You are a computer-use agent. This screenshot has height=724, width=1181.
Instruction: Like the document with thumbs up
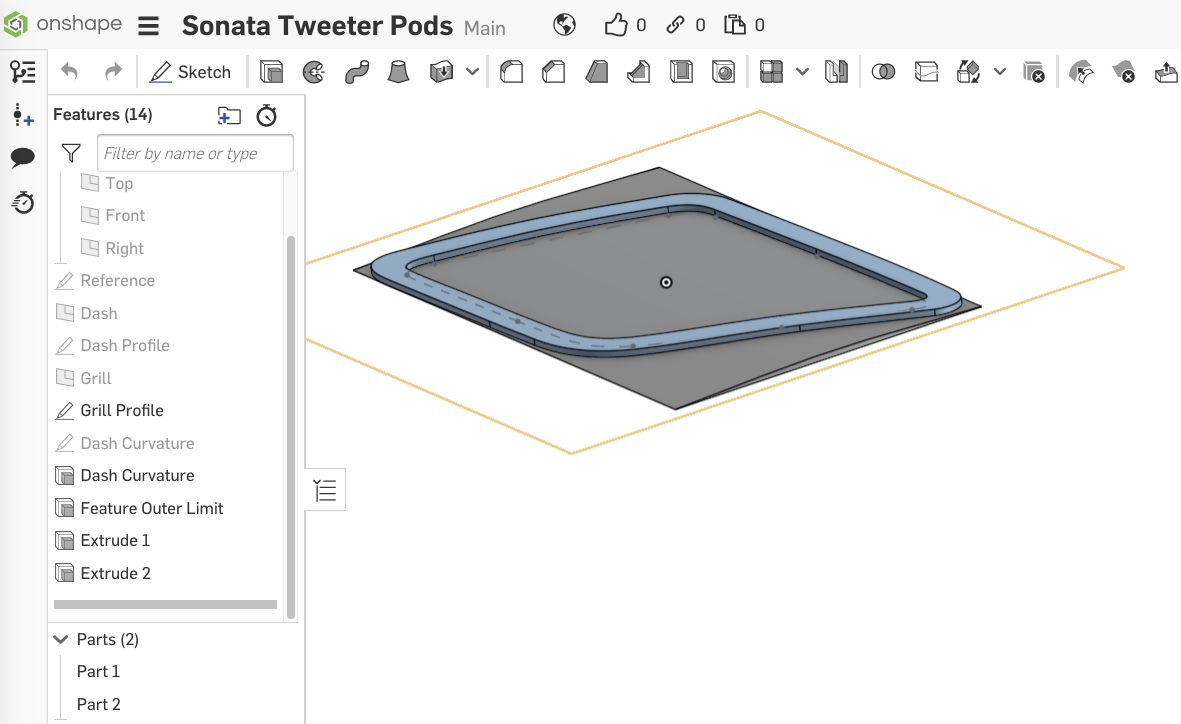coord(615,25)
